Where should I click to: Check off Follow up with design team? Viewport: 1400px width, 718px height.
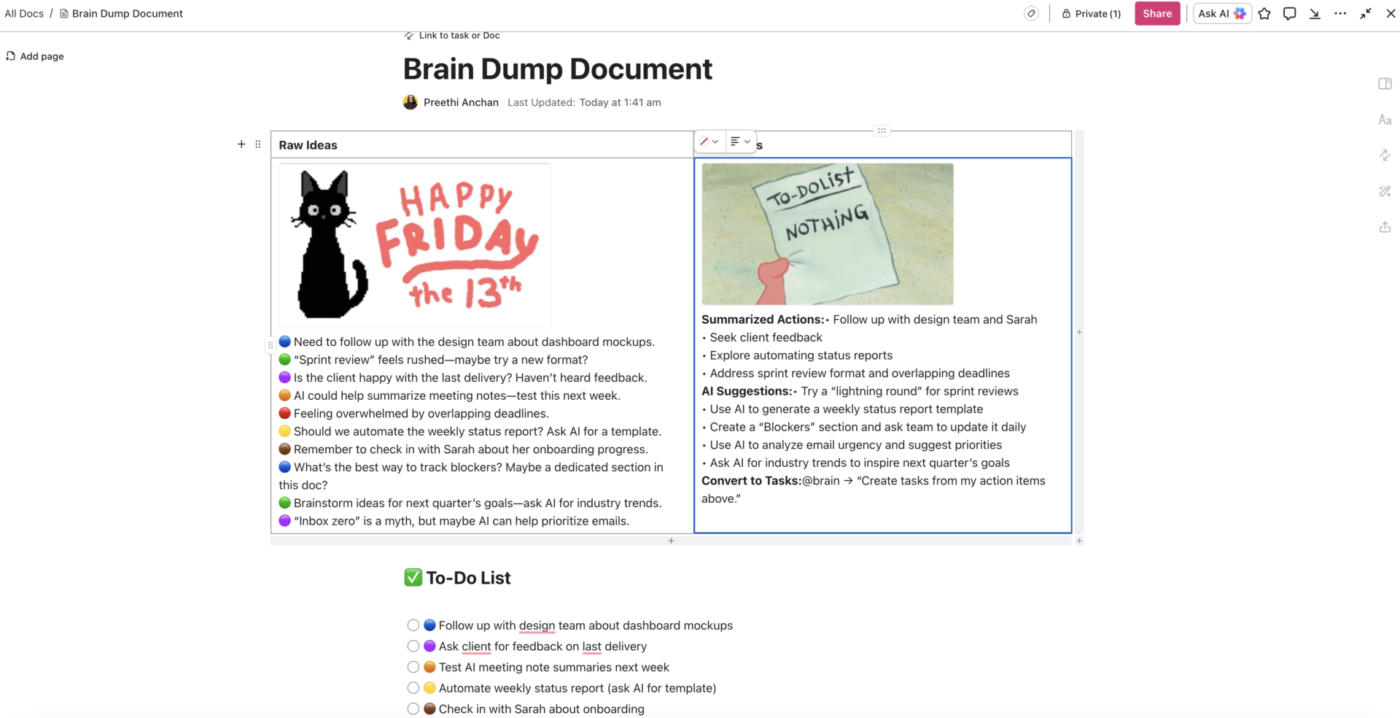413,626
